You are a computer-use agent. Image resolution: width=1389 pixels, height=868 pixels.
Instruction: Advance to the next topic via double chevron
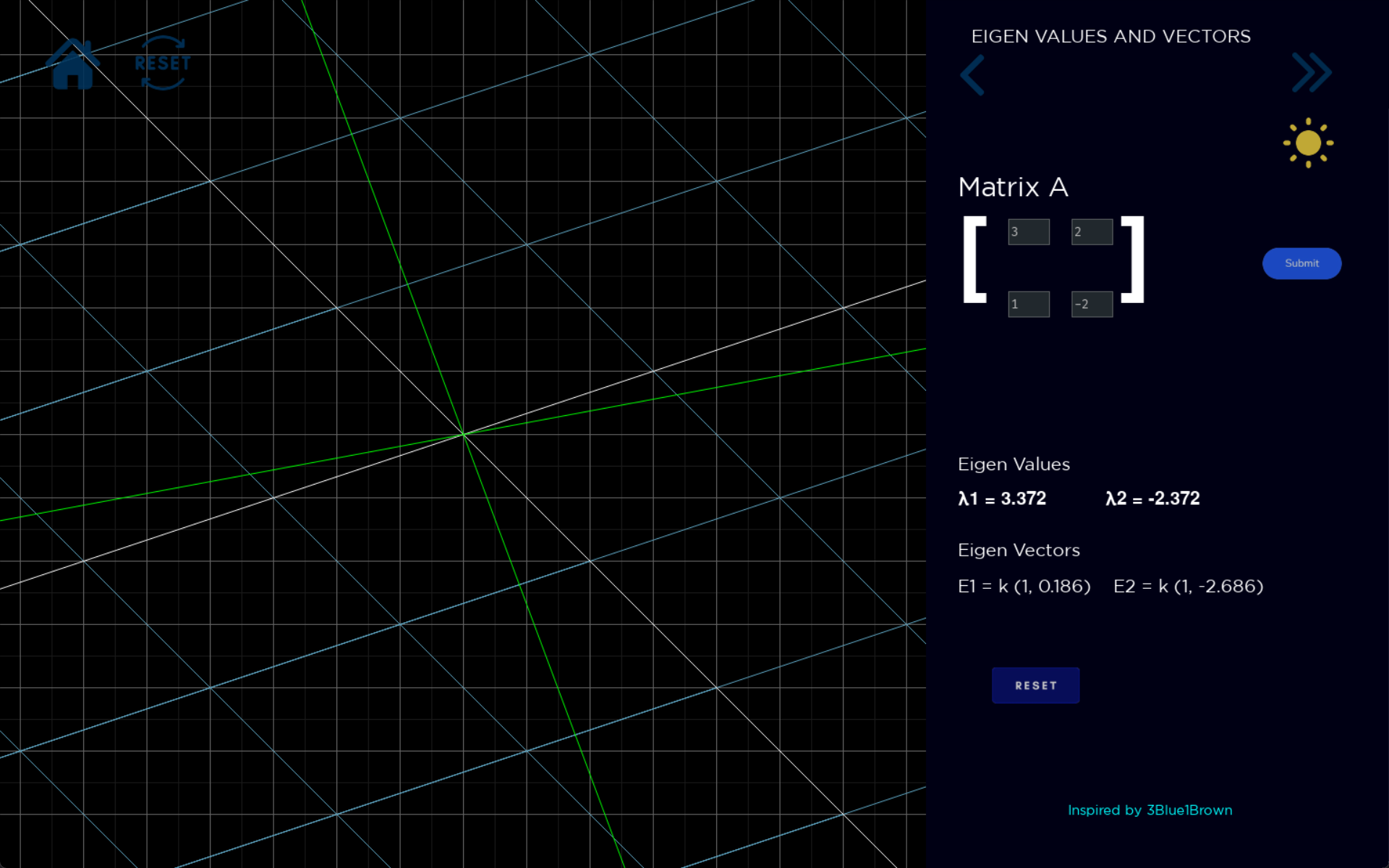pos(1312,72)
